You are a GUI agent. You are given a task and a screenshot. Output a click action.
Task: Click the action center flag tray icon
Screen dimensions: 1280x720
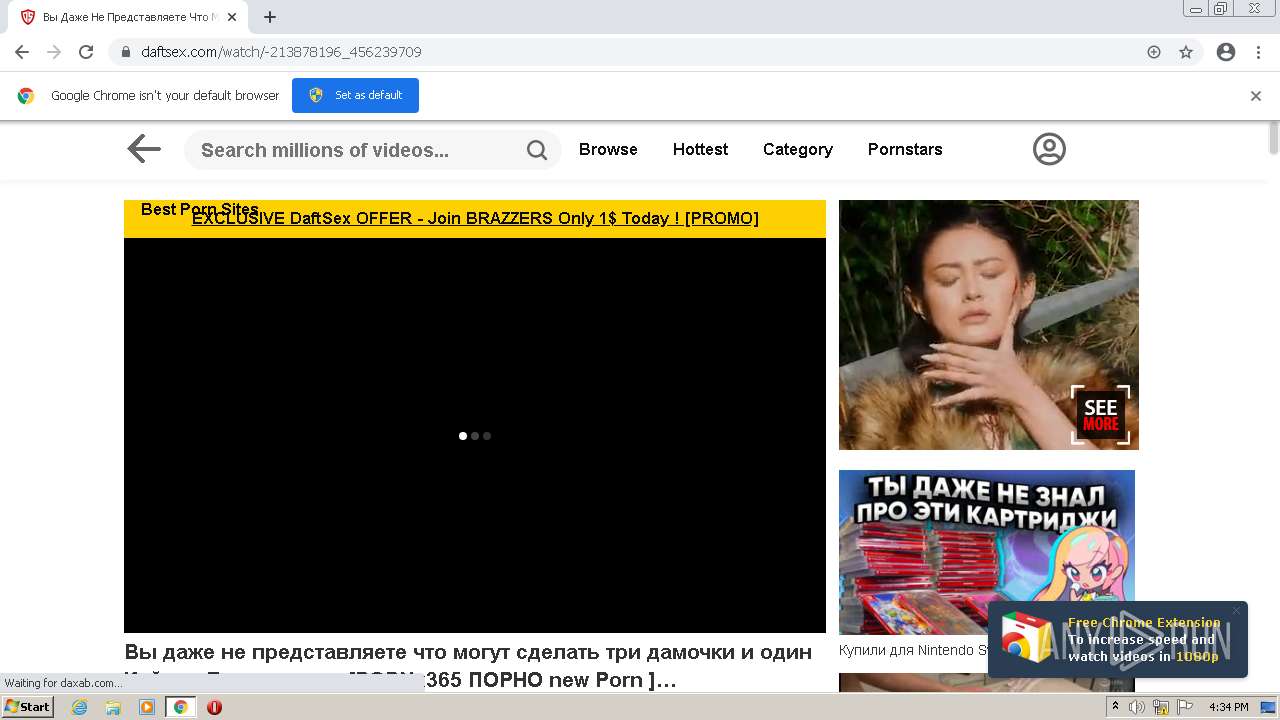pos(1185,707)
